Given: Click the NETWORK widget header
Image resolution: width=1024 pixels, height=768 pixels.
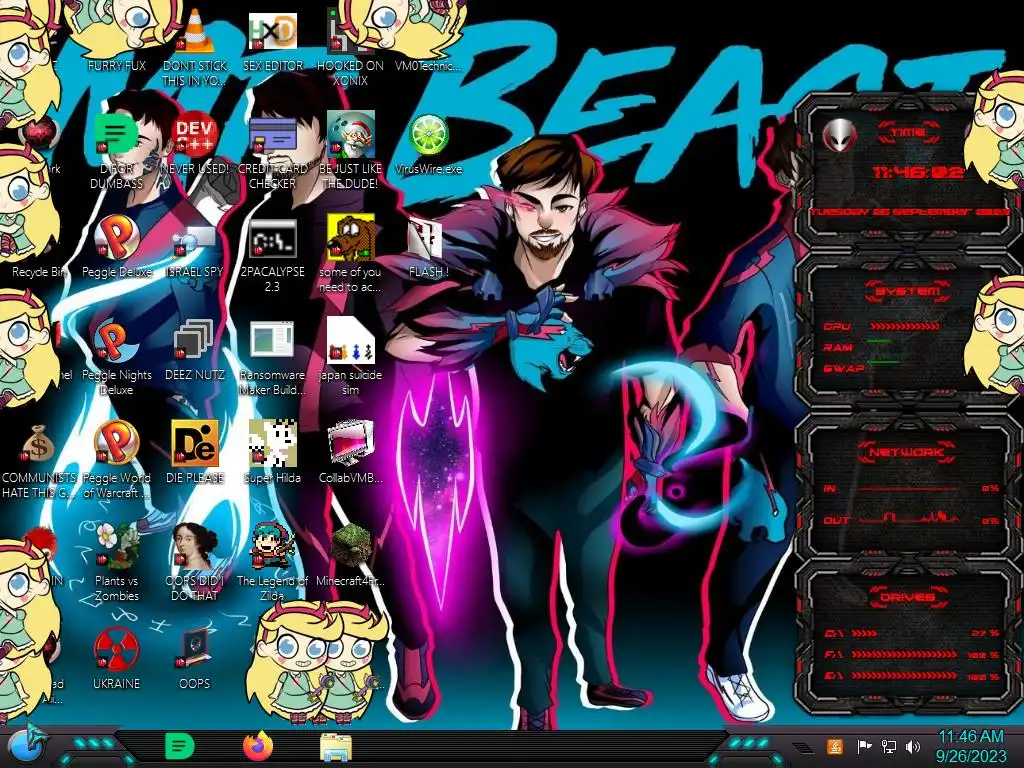Looking at the screenshot, I should (x=908, y=451).
